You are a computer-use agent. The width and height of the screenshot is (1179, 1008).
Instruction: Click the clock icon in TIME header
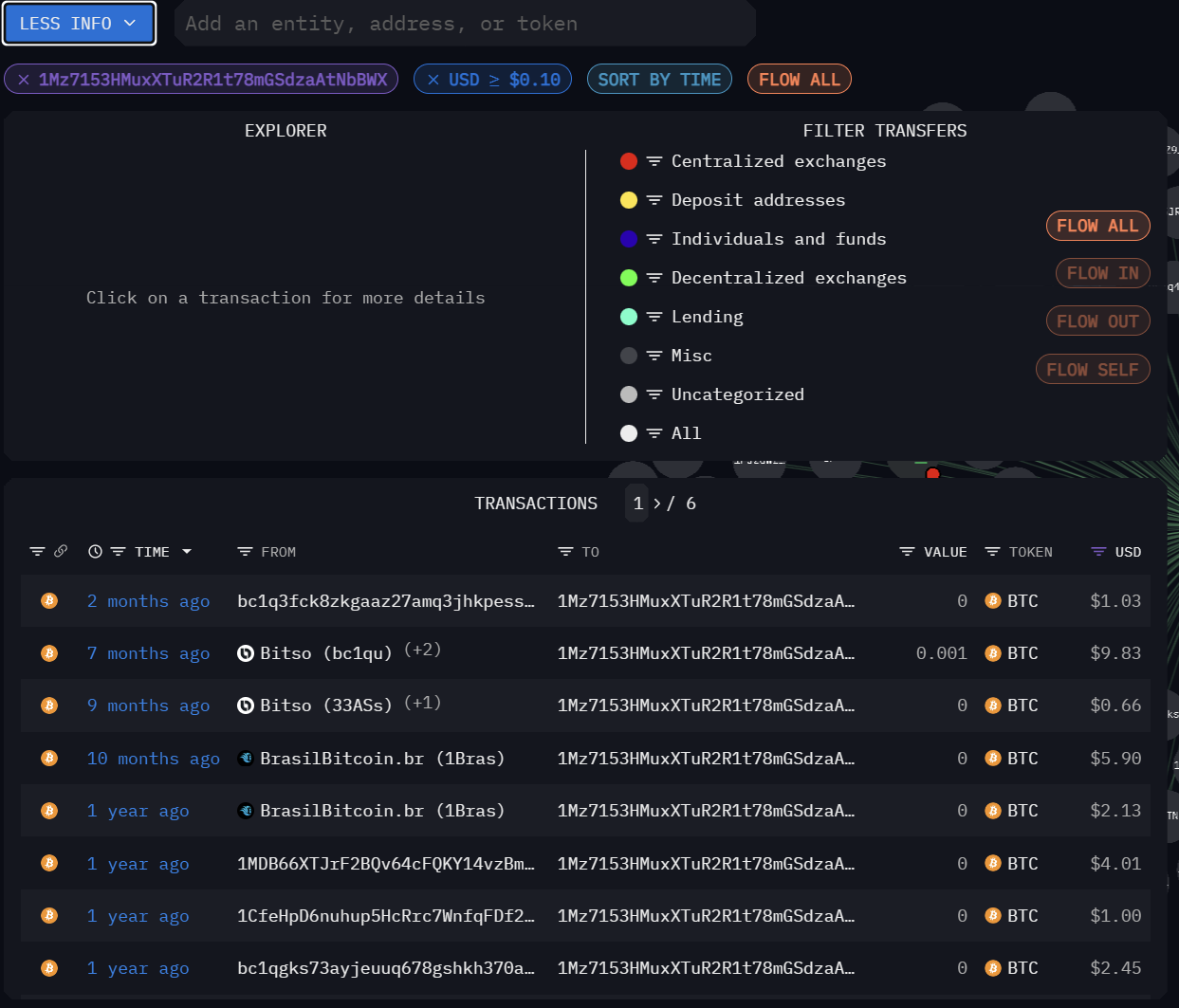(95, 551)
